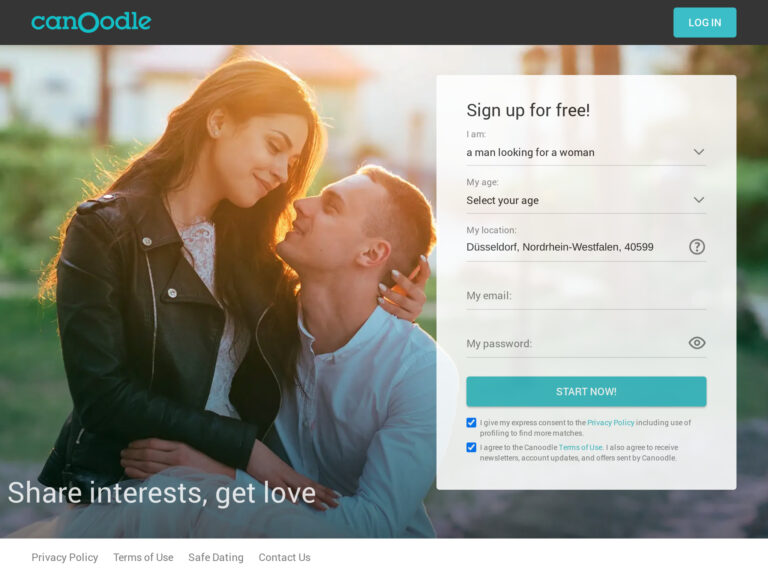This screenshot has width=768, height=576.
Task: Open the 'a man looking for a woman' dropdown
Action: click(586, 152)
